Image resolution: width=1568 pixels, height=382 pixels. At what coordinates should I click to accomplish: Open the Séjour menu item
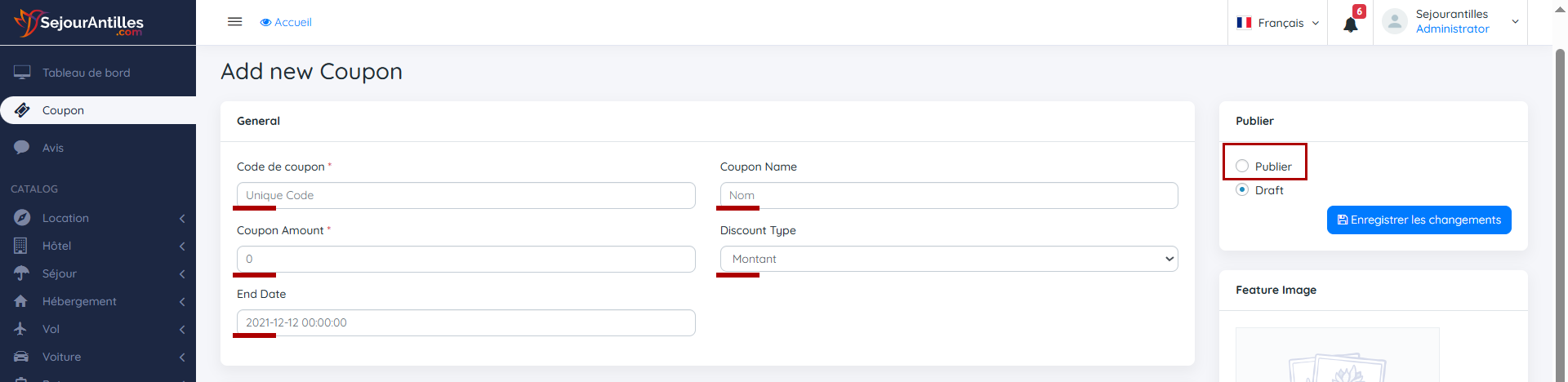60,273
